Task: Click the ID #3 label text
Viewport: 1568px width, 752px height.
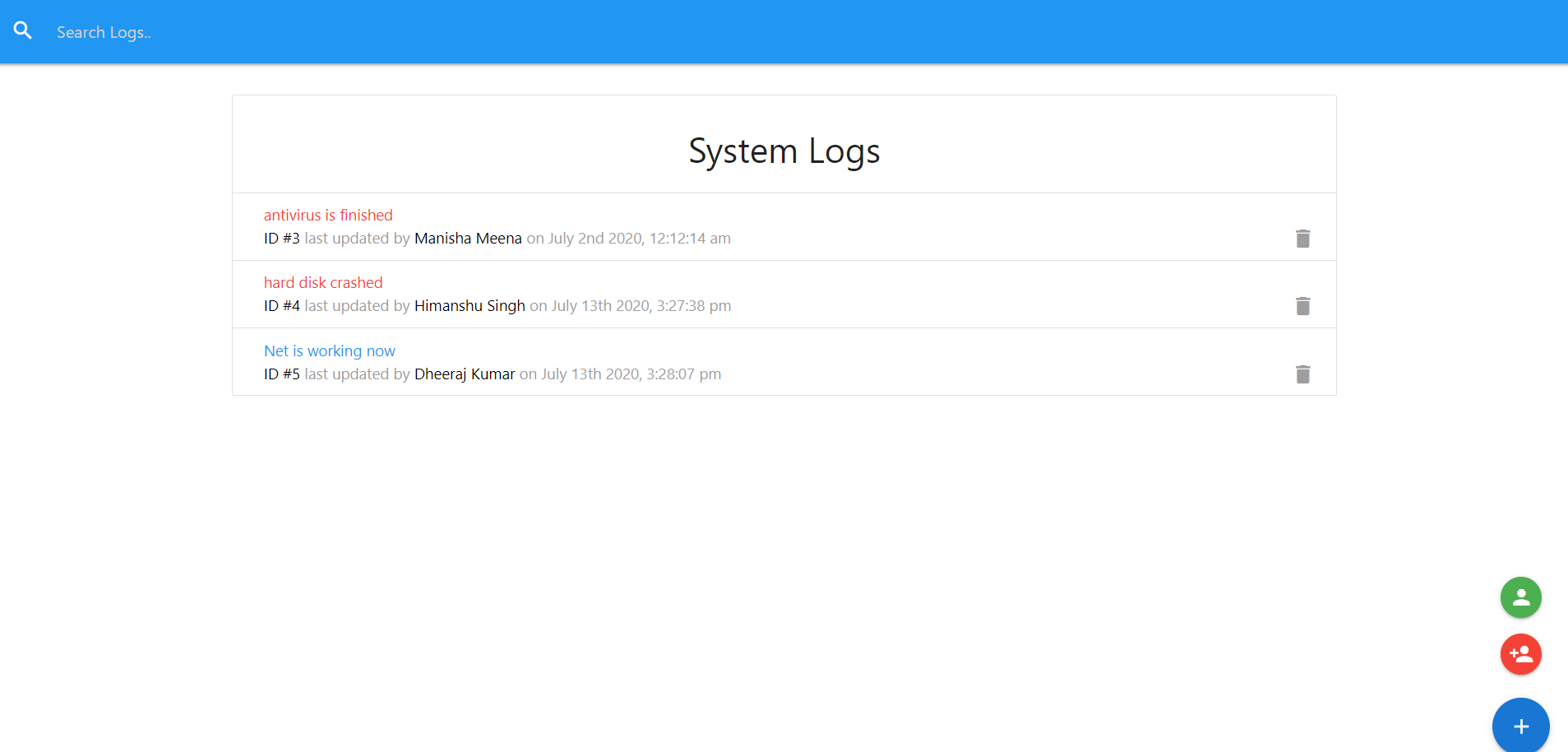Action: (281, 238)
